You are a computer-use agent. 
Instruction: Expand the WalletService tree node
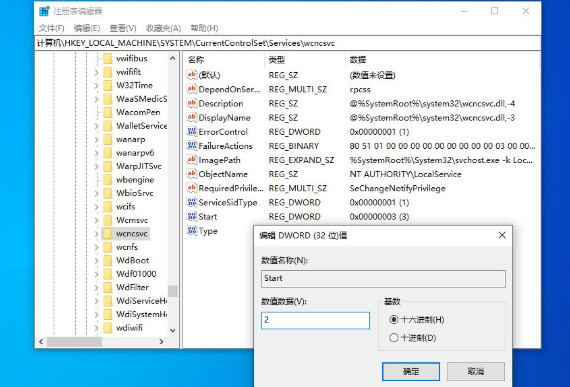point(96,126)
